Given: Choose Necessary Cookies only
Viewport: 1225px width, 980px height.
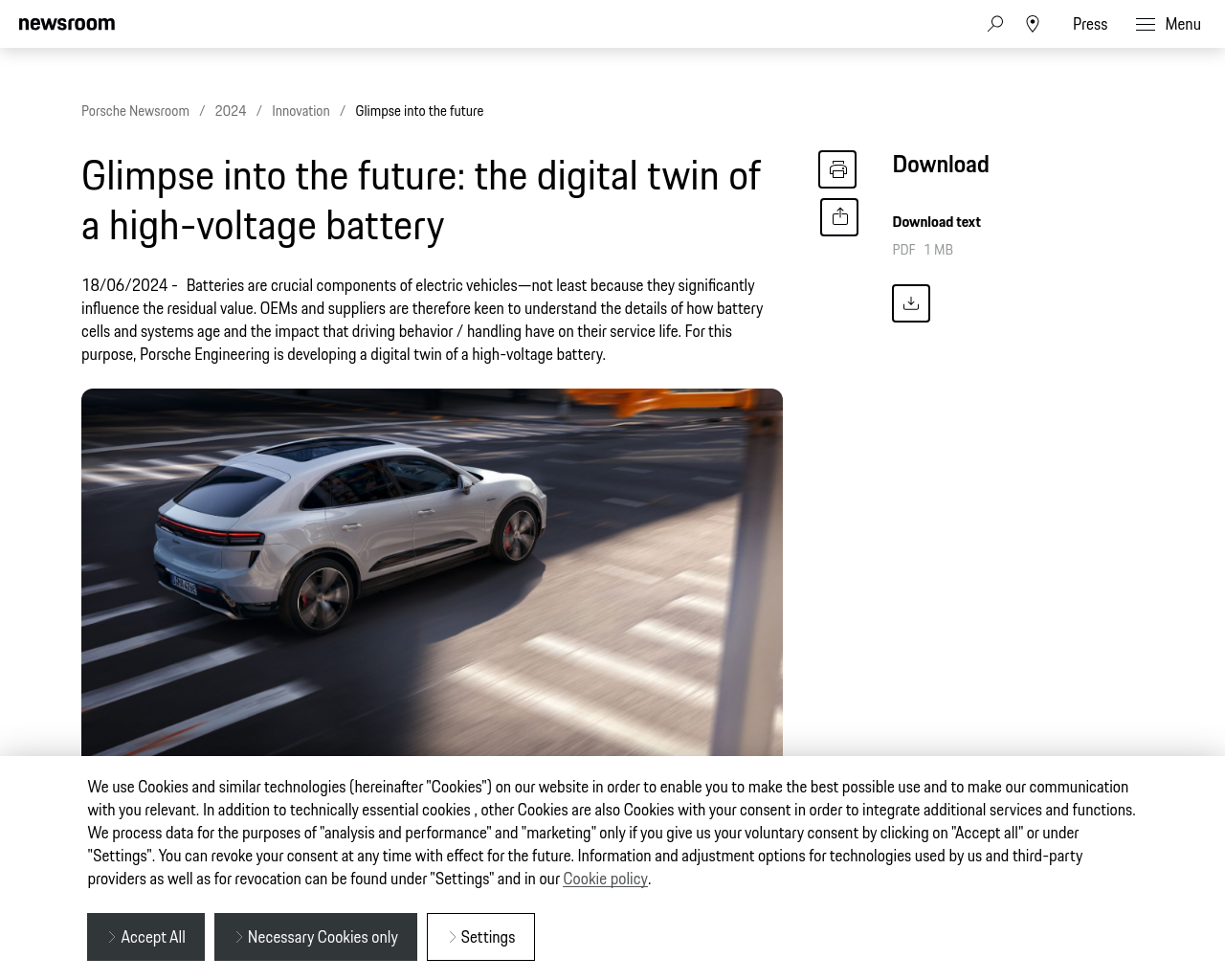Looking at the screenshot, I should (x=316, y=937).
